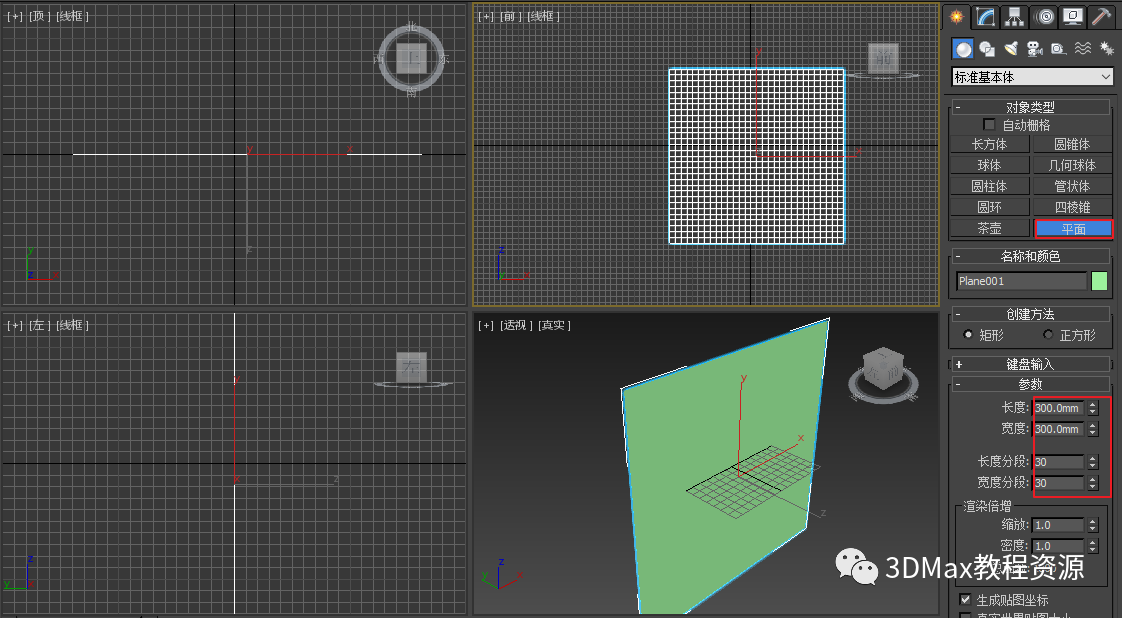Click the 圆环 torus button

click(990, 207)
